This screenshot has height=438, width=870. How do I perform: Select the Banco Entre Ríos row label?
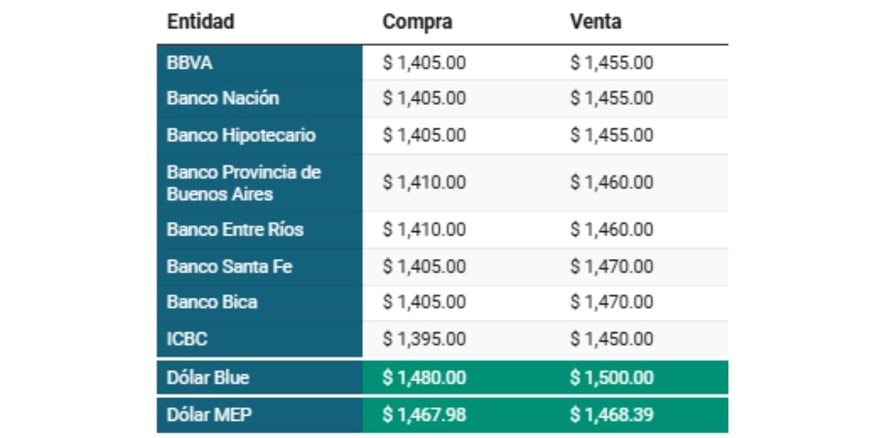coord(235,230)
